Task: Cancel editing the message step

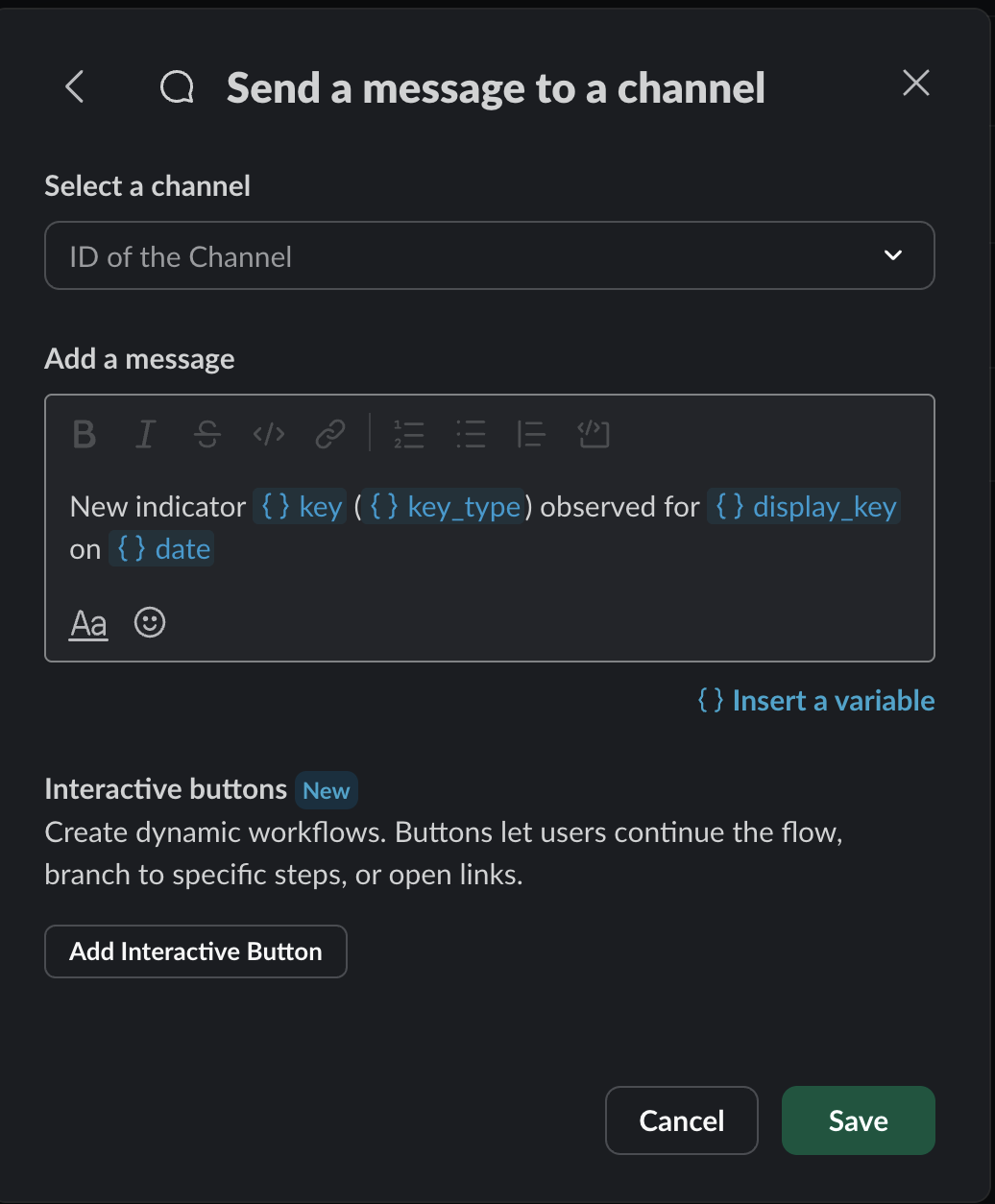Action: (x=681, y=1120)
